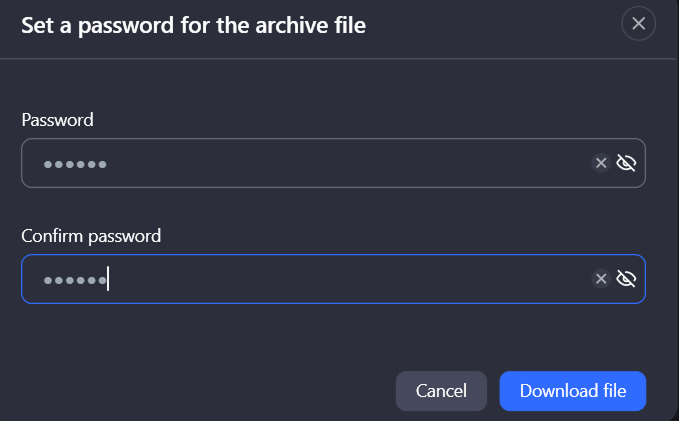Tap the crossed-eye icon in Password row

point(627,163)
